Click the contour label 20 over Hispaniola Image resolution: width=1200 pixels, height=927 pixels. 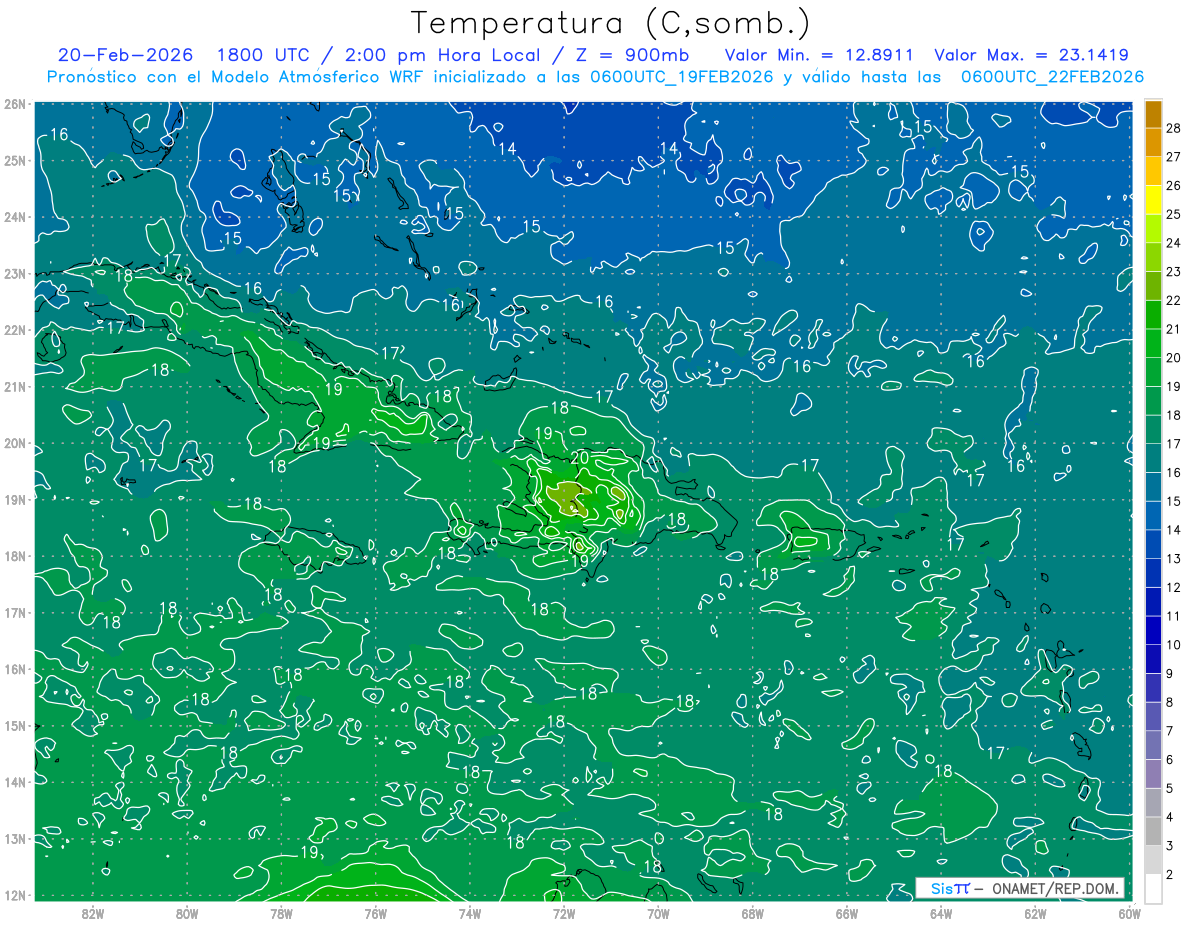click(x=581, y=457)
